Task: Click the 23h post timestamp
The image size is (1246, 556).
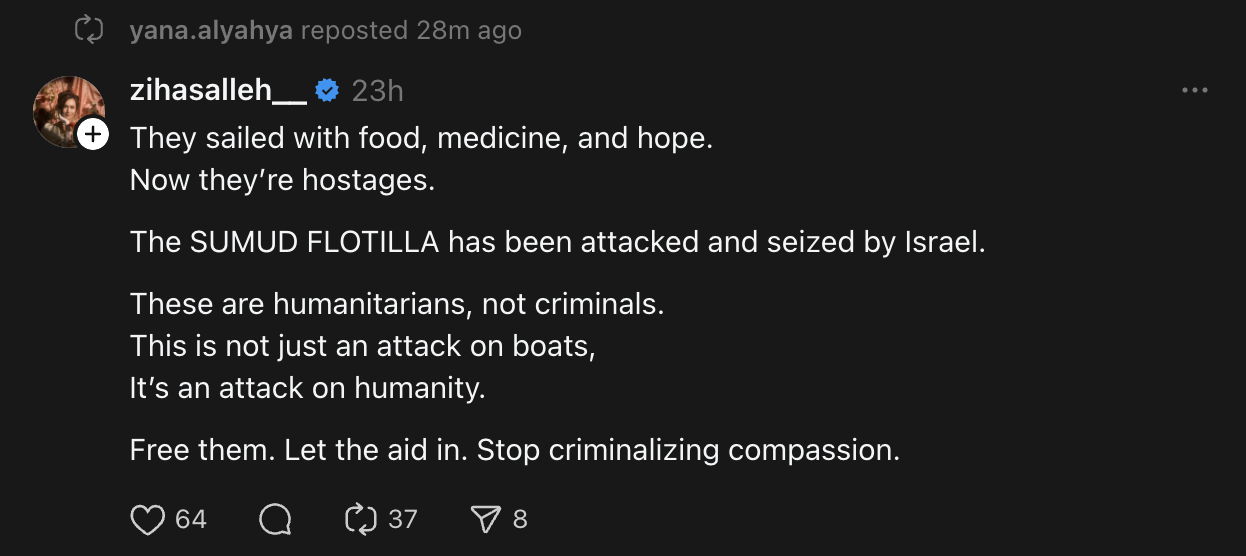Action: pos(377,91)
